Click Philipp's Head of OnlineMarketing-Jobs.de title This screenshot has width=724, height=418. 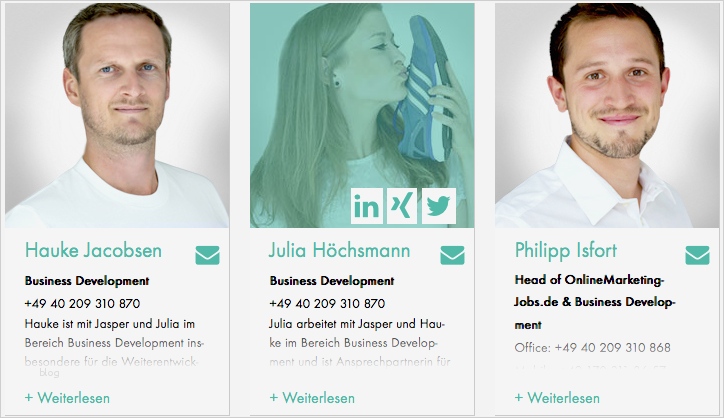595,302
